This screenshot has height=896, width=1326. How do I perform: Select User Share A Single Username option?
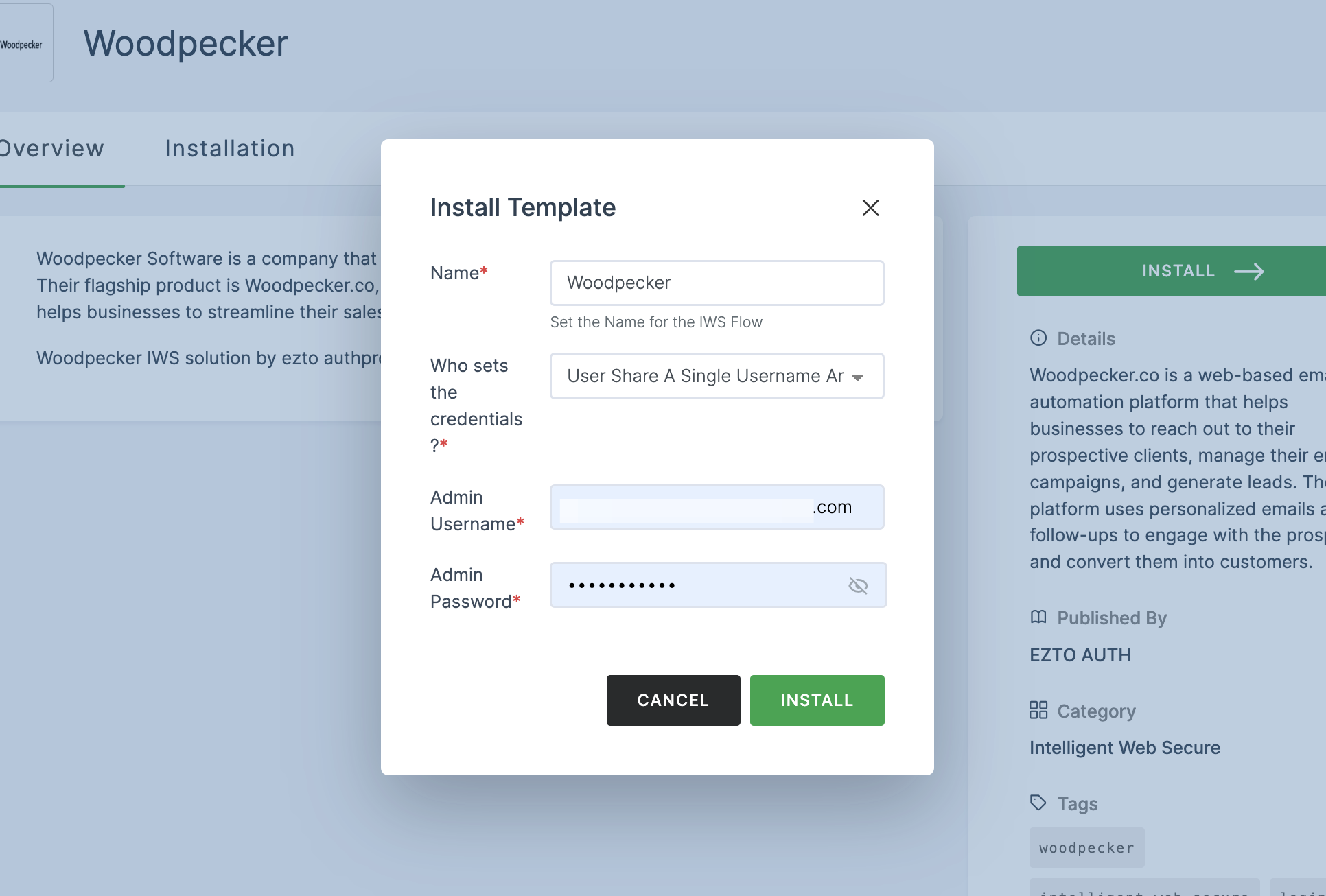tap(717, 375)
